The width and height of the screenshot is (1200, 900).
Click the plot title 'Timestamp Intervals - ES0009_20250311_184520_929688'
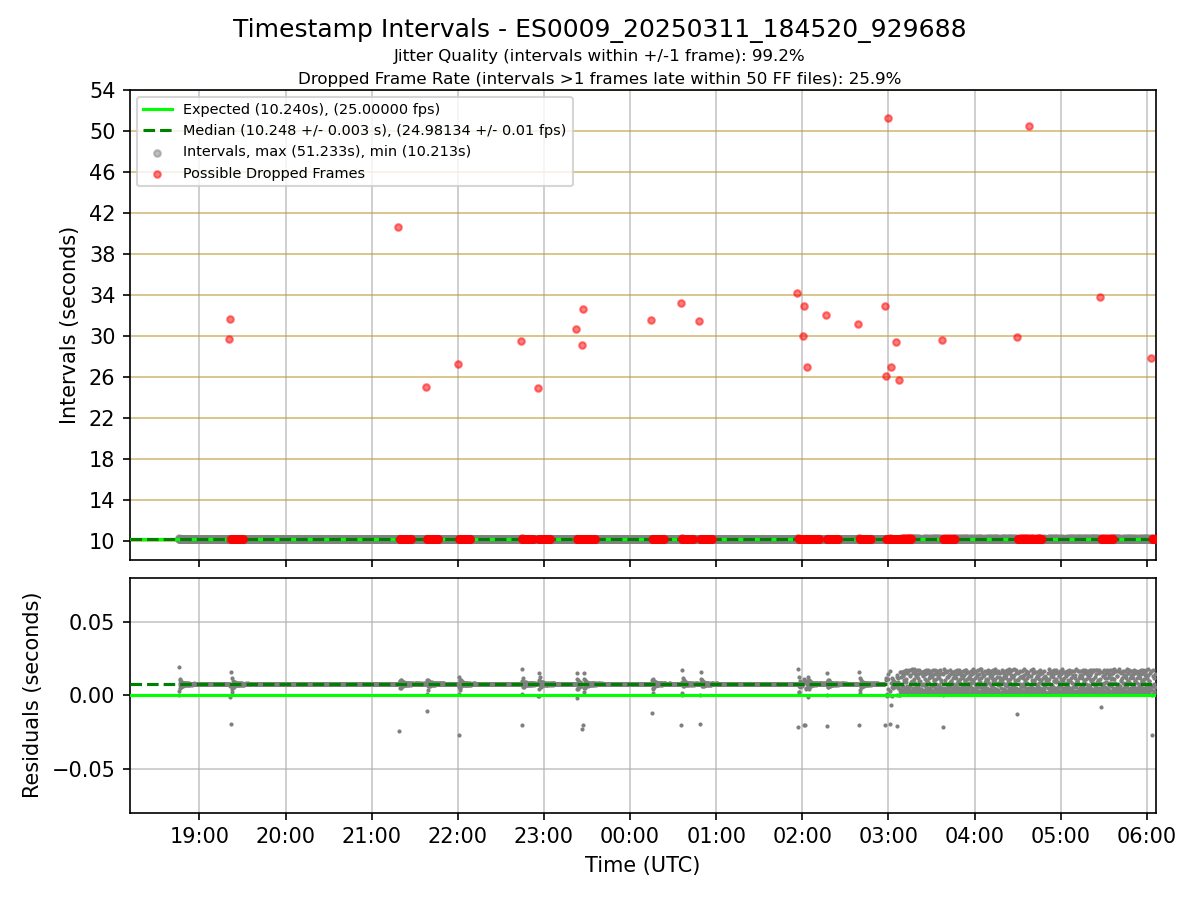point(600,29)
